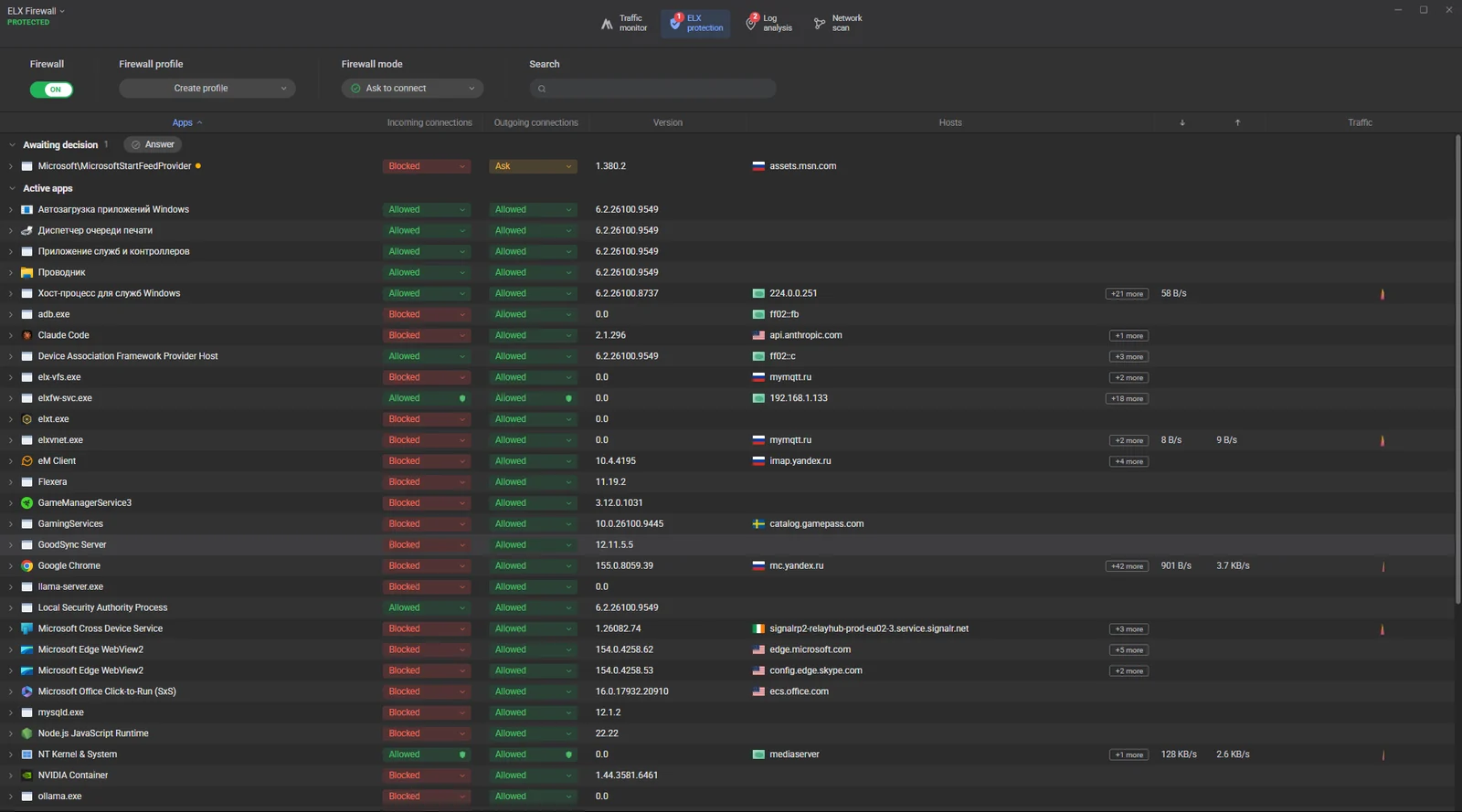The image size is (1462, 812).
Task: Click the Irish flag by signalr host
Action: 758,628
